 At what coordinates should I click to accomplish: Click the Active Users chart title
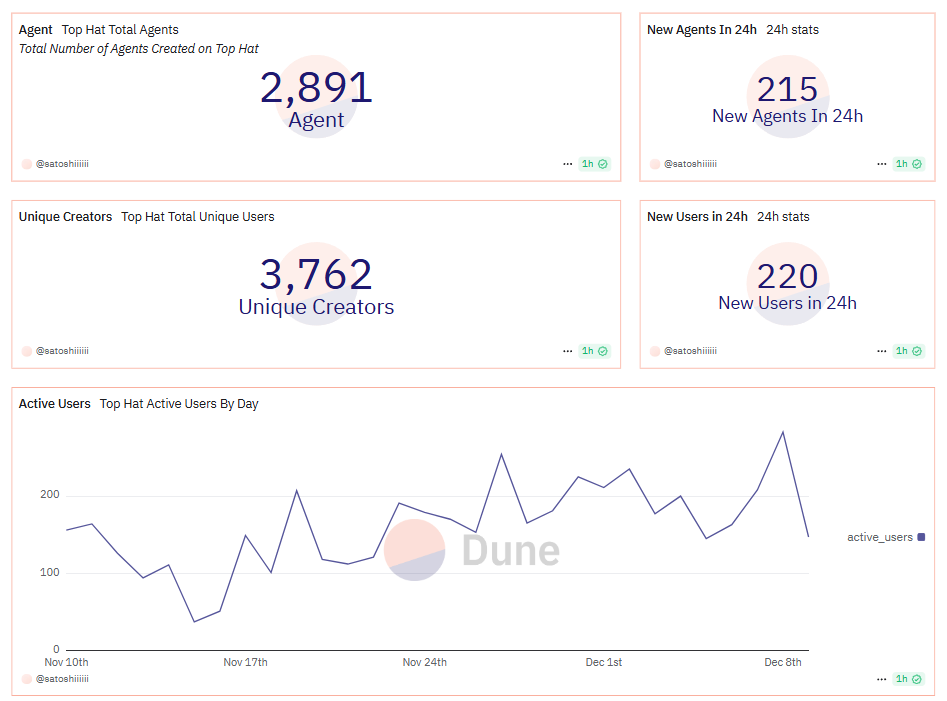click(55, 404)
